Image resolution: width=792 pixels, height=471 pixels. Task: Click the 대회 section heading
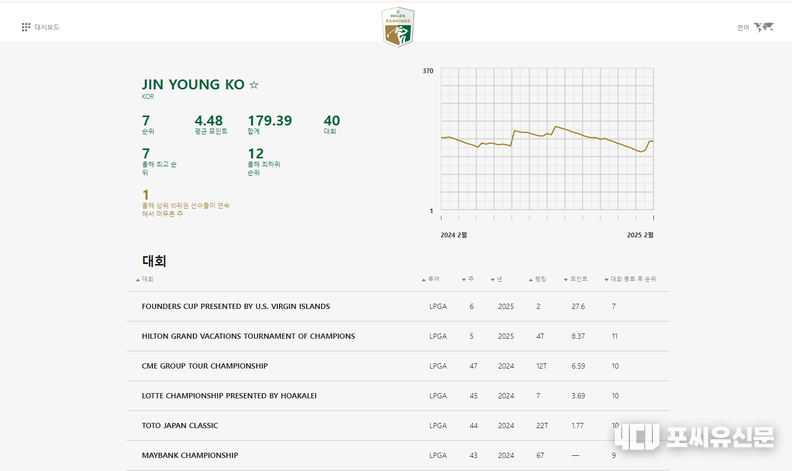(154, 261)
